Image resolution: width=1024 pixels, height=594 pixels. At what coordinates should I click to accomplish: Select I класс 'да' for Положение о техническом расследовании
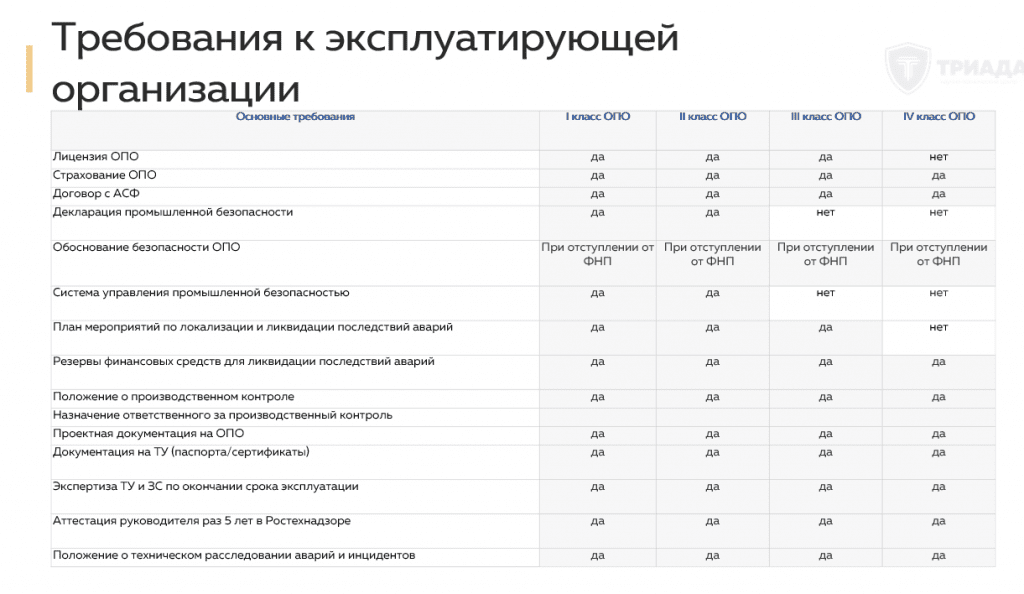tap(598, 556)
